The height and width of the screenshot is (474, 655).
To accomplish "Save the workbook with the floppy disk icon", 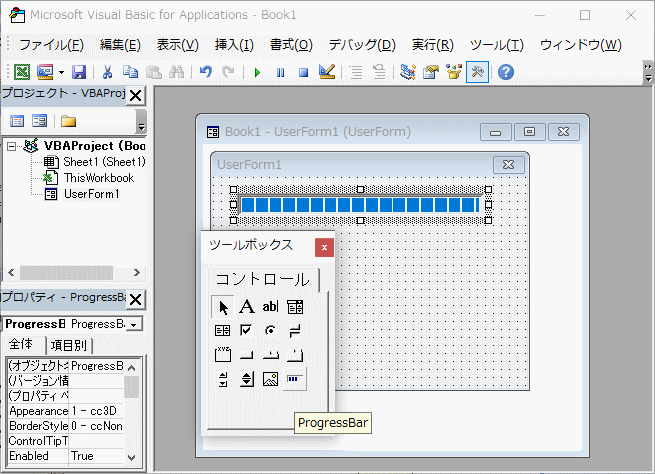I will point(79,72).
